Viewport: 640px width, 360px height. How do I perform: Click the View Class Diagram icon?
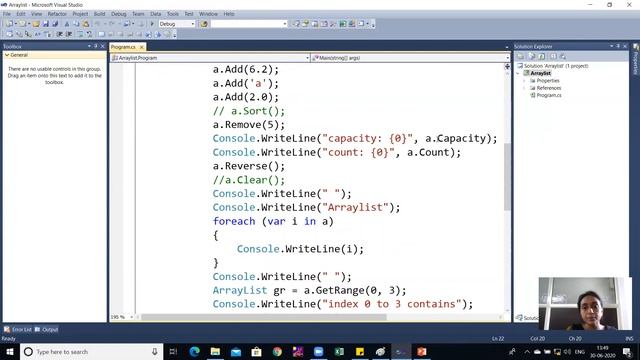(x=563, y=56)
